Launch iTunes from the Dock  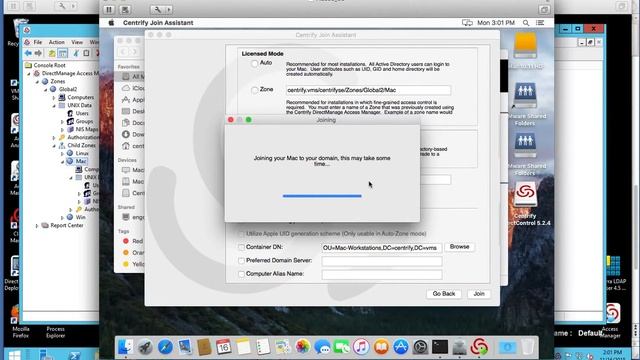click(361, 347)
